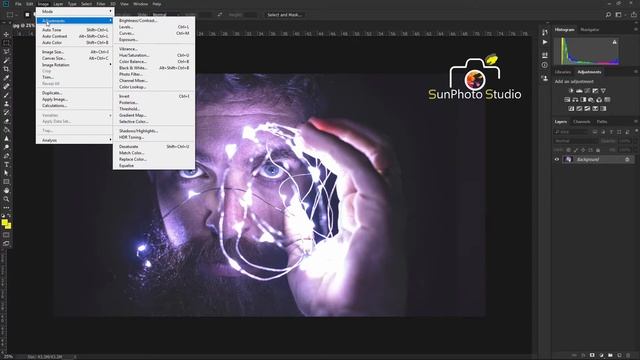The image size is (640, 360).
Task: Switch to the Libraries tab
Action: point(563,72)
